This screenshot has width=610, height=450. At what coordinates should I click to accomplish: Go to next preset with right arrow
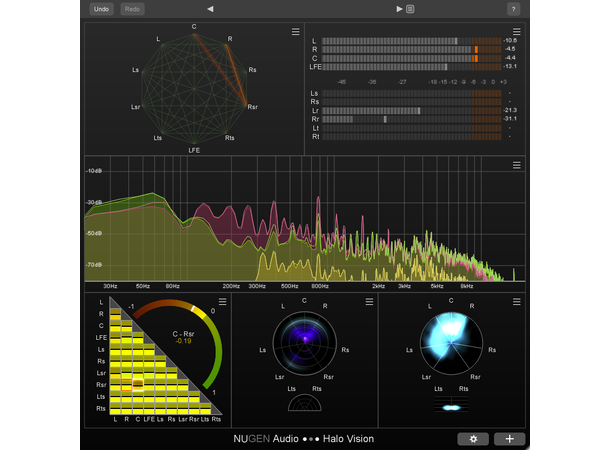tap(399, 9)
